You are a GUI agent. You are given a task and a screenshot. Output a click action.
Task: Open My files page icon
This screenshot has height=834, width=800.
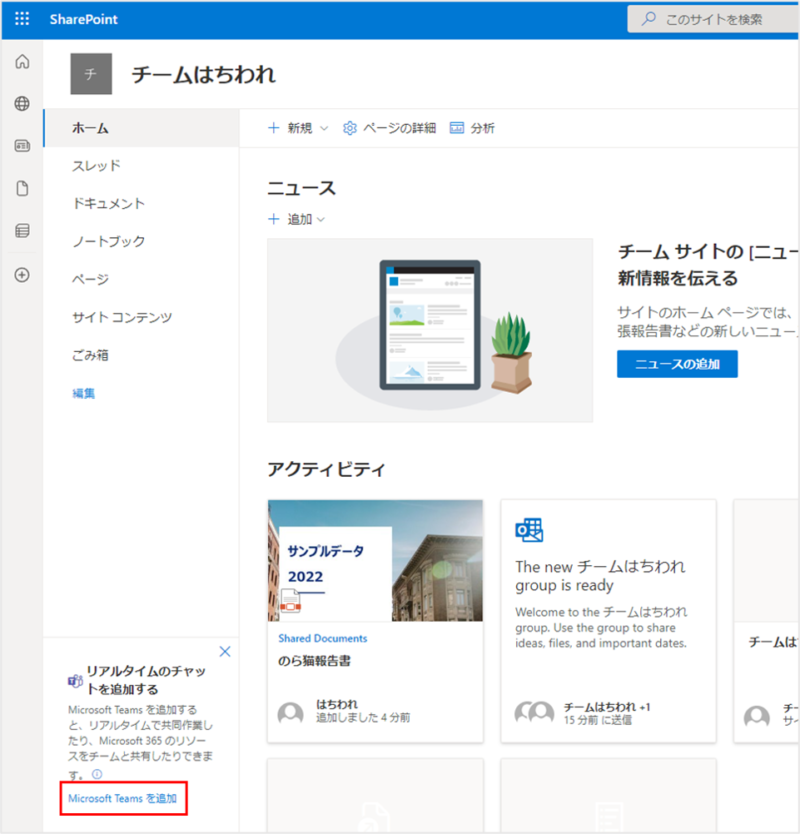pyautogui.click(x=22, y=188)
